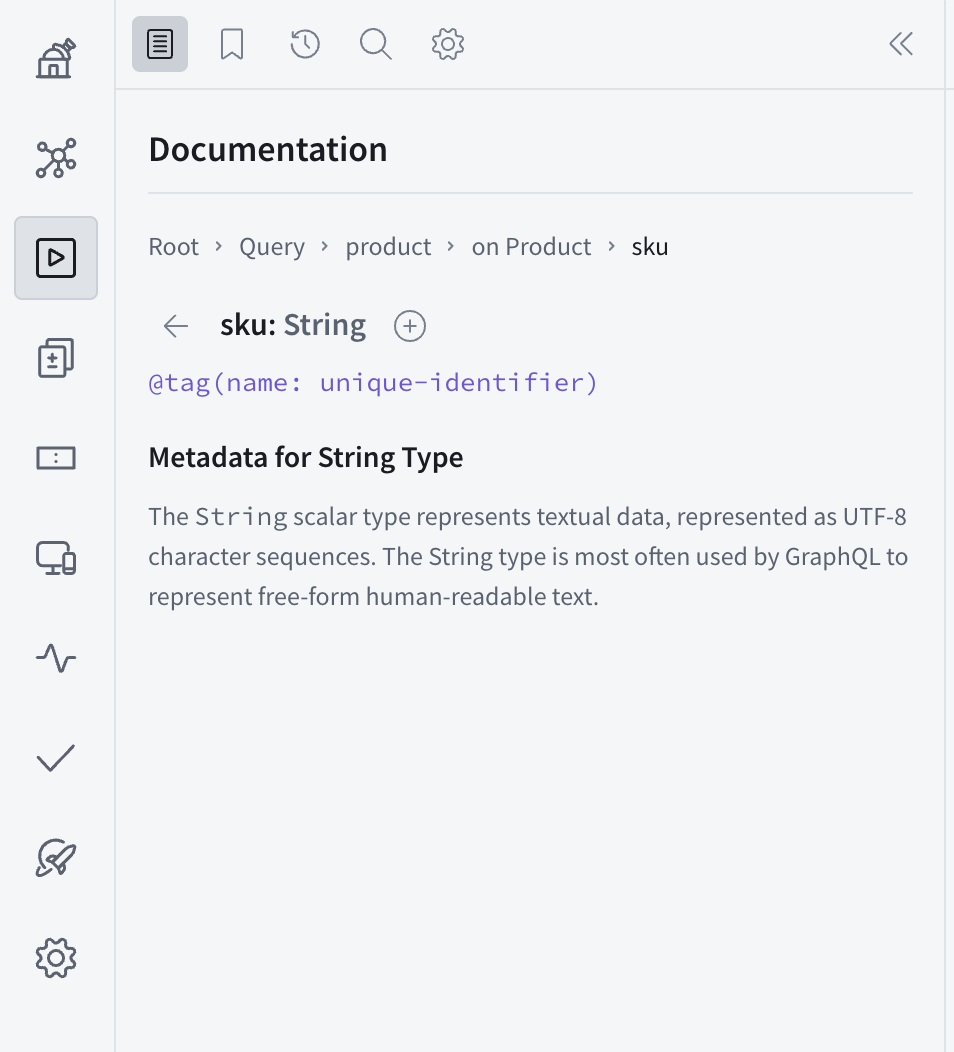Image resolution: width=954 pixels, height=1052 pixels.
Task: Open the Launches rocket icon
Action: pos(55,858)
